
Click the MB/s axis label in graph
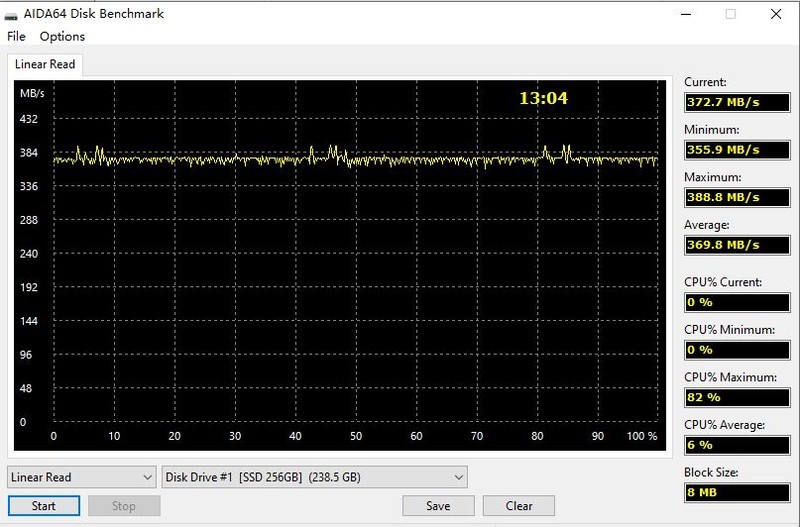coord(32,93)
